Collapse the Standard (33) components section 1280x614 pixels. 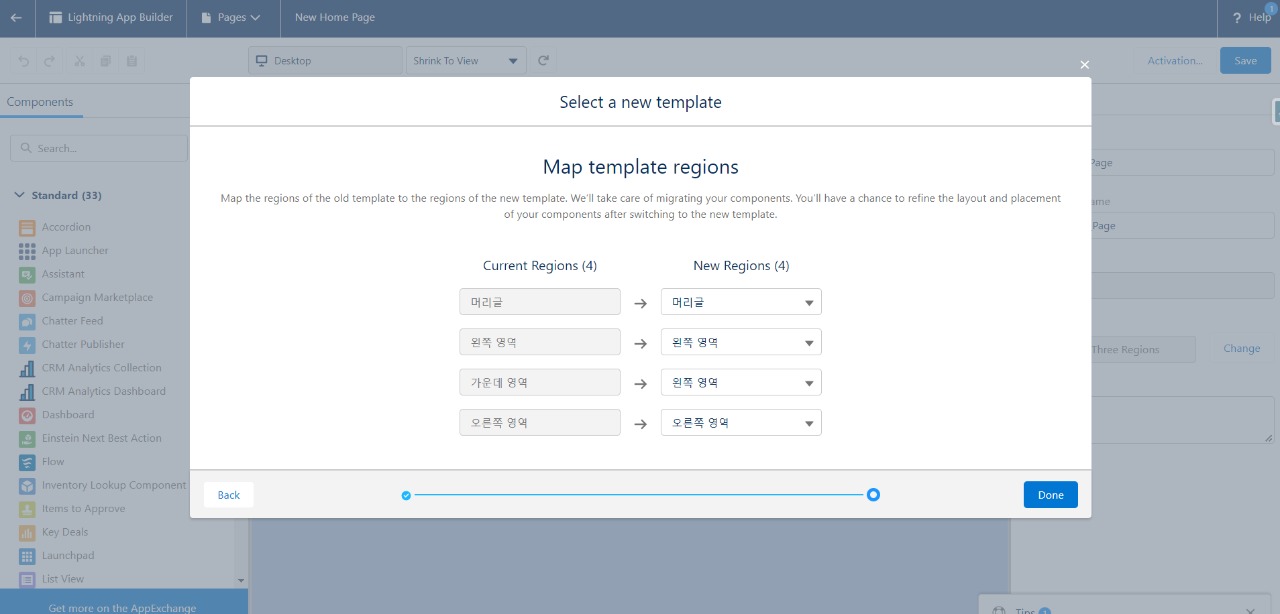point(20,195)
